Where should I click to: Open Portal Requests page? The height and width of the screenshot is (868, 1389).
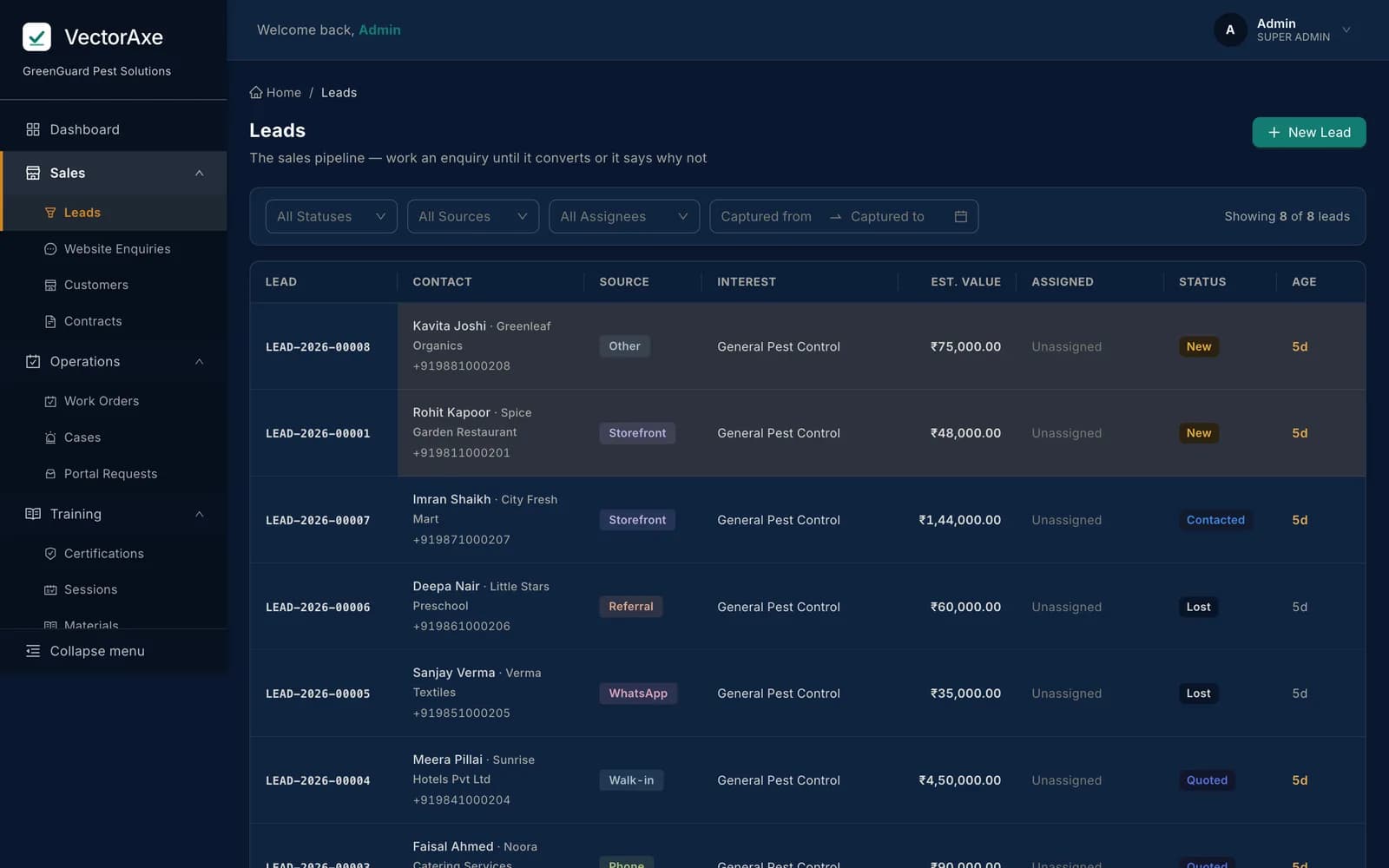click(x=114, y=474)
